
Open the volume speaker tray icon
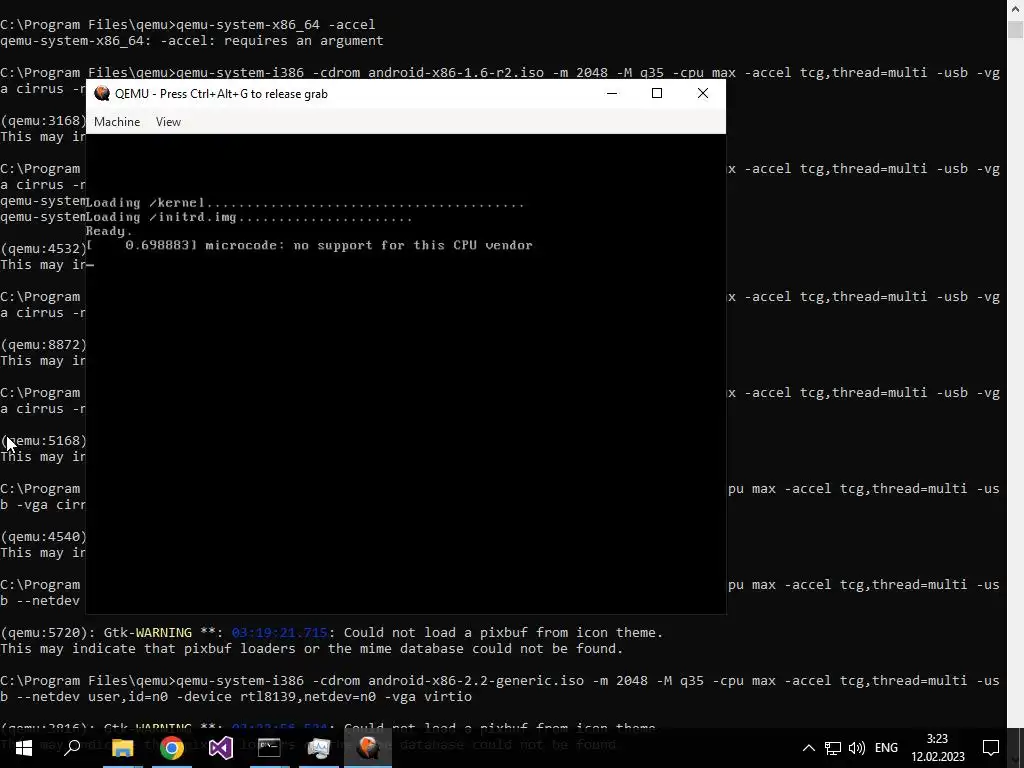pos(857,748)
